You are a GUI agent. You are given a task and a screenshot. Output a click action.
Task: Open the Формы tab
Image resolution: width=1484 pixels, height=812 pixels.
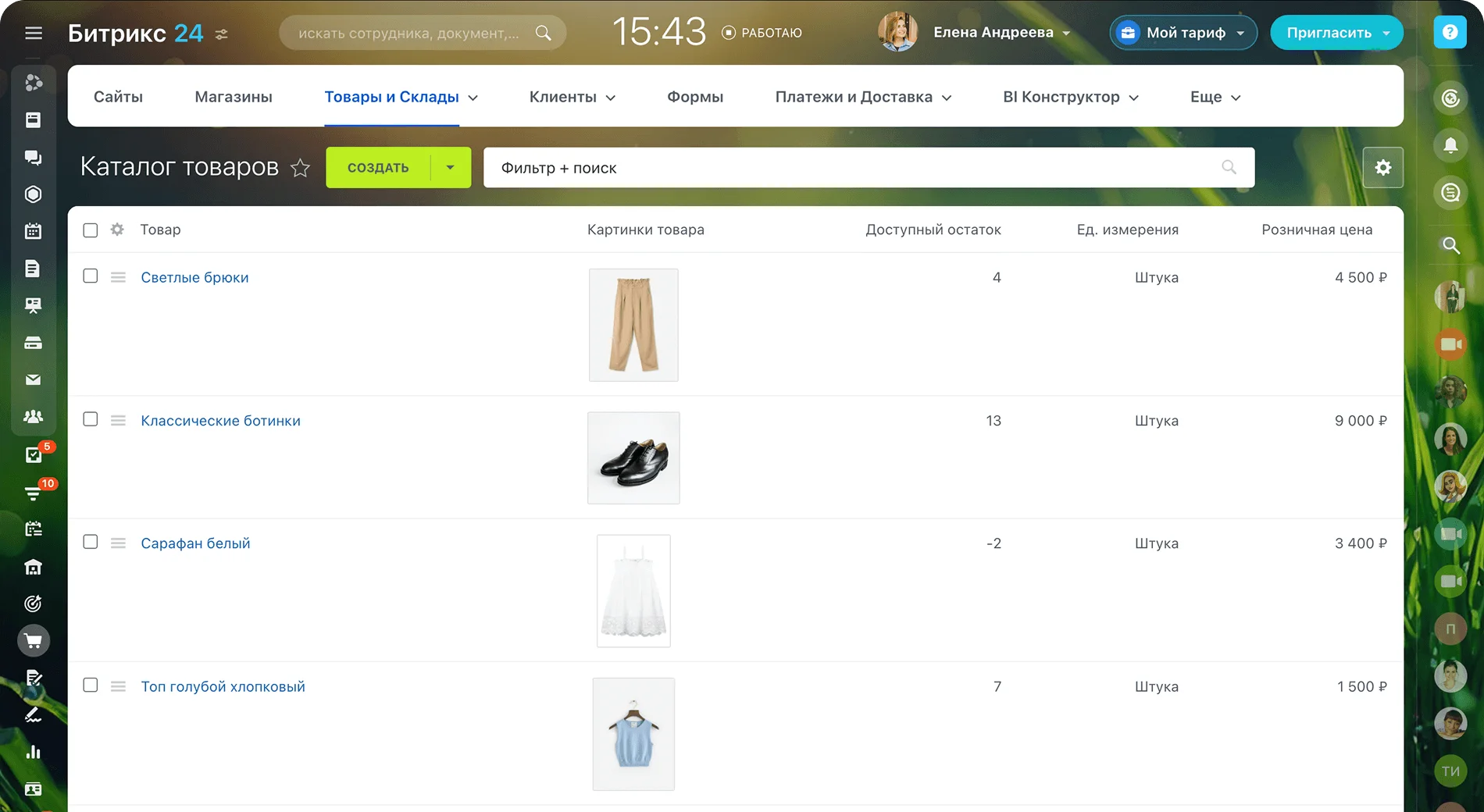[694, 97]
